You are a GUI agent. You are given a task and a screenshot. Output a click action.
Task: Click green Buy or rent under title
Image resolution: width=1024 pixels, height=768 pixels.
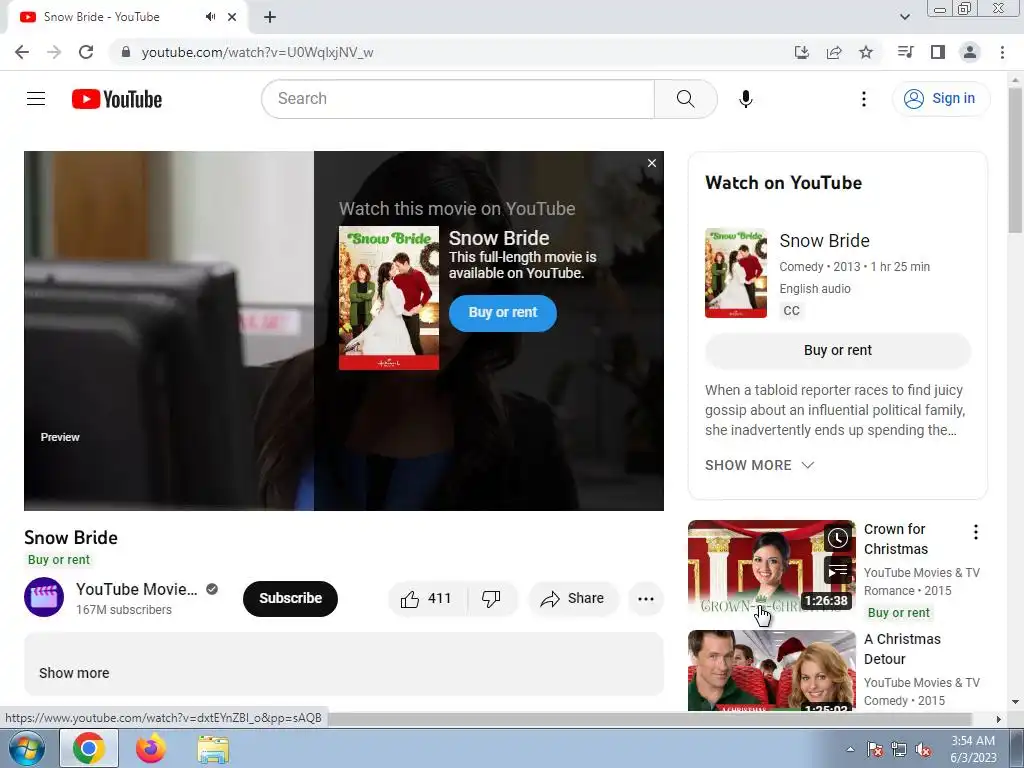click(x=59, y=560)
